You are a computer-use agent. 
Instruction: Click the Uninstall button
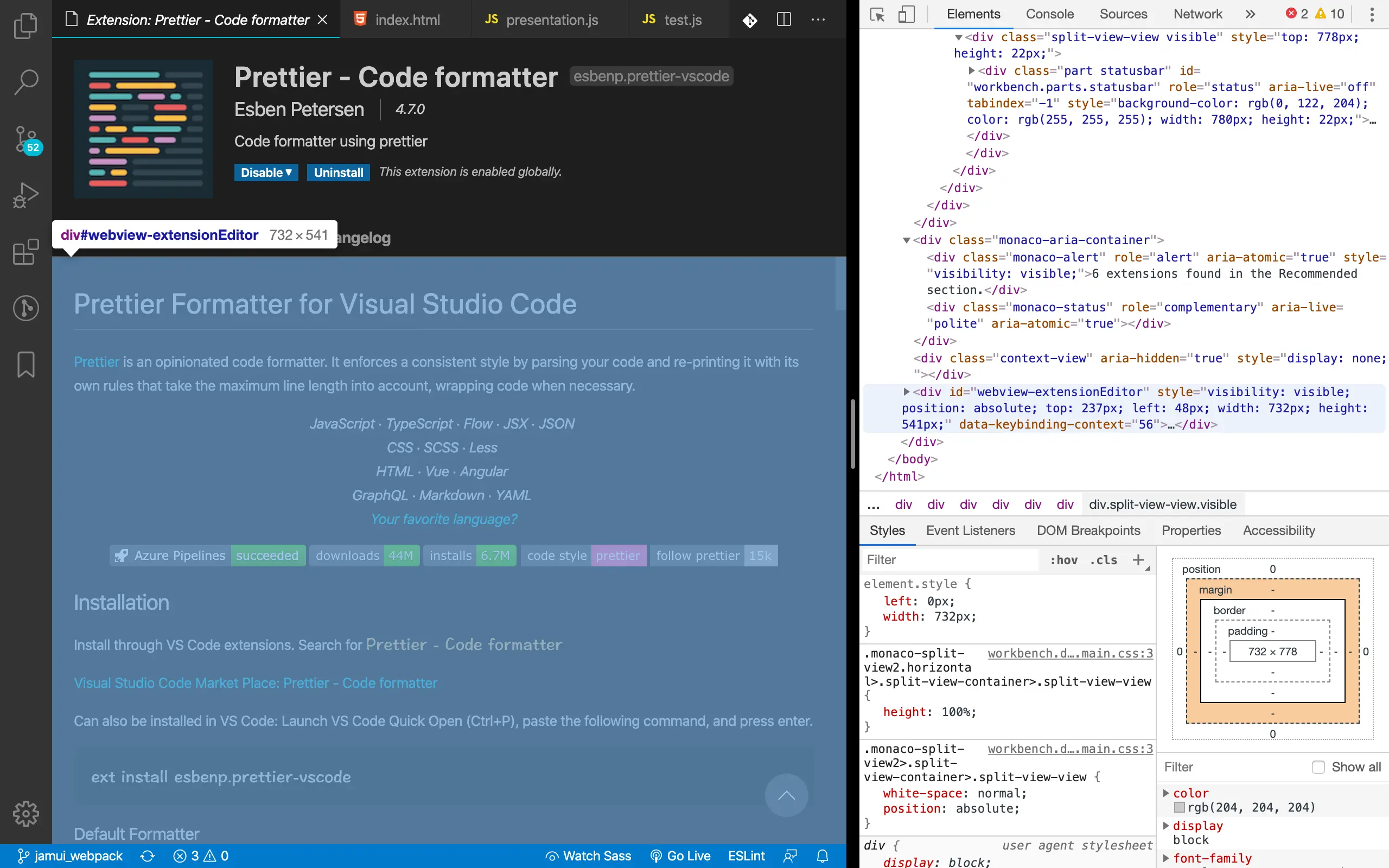click(338, 172)
